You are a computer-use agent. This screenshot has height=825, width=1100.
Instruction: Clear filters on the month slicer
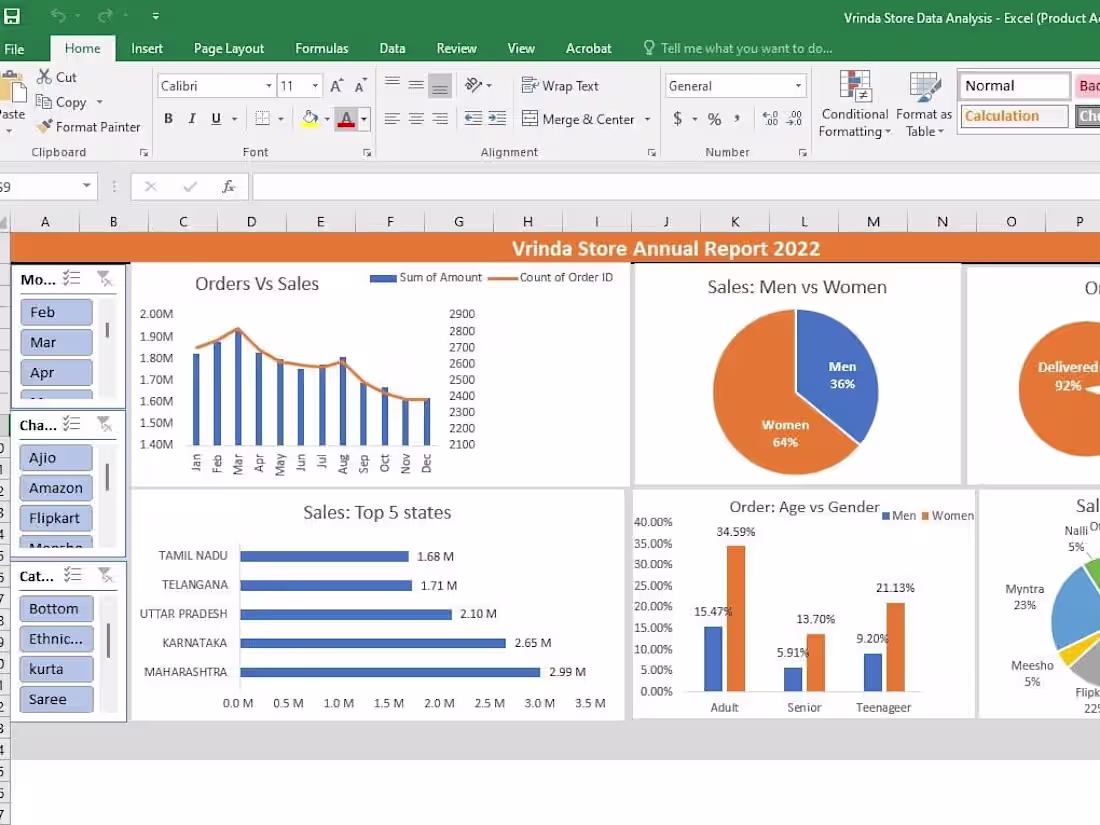(x=106, y=279)
